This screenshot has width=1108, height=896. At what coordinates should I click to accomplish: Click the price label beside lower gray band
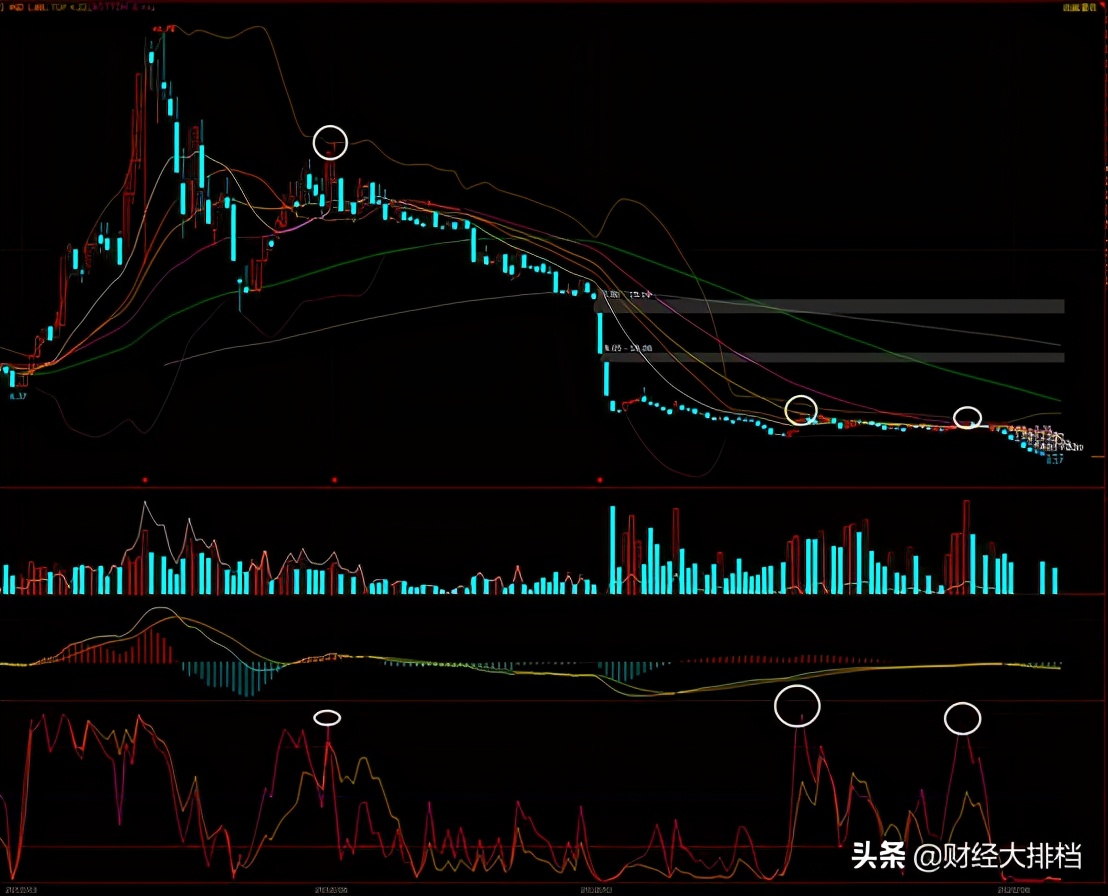[629, 348]
